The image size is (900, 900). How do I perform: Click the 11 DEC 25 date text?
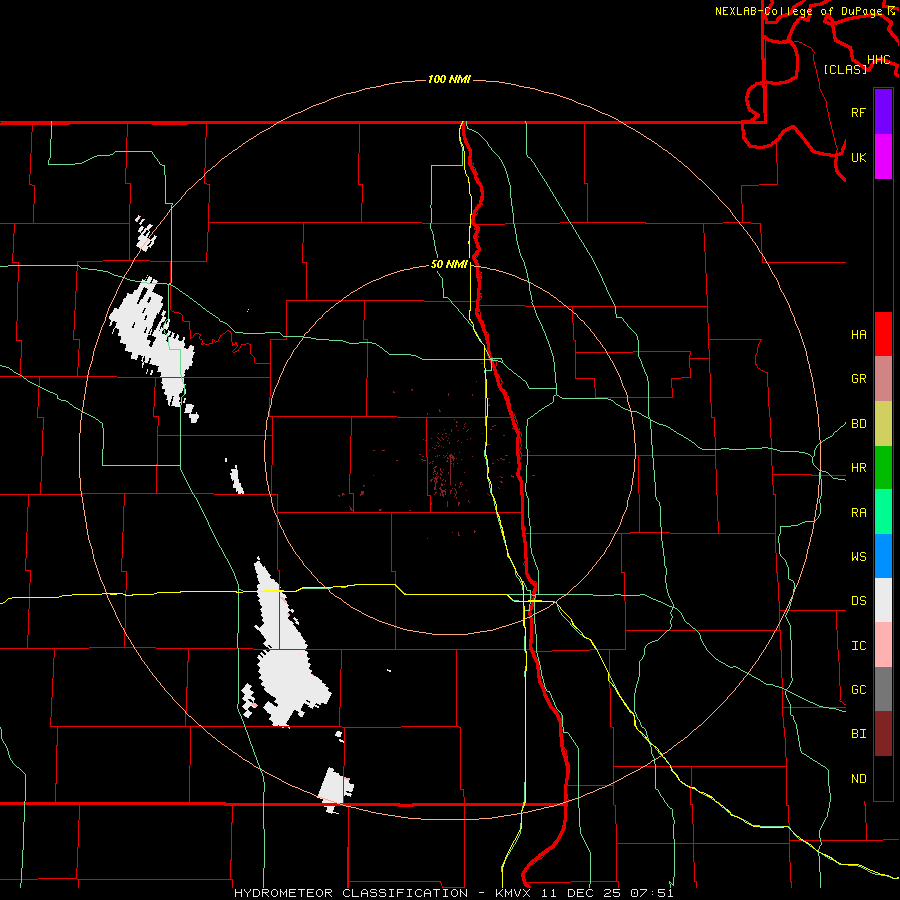pyautogui.click(x=581, y=893)
